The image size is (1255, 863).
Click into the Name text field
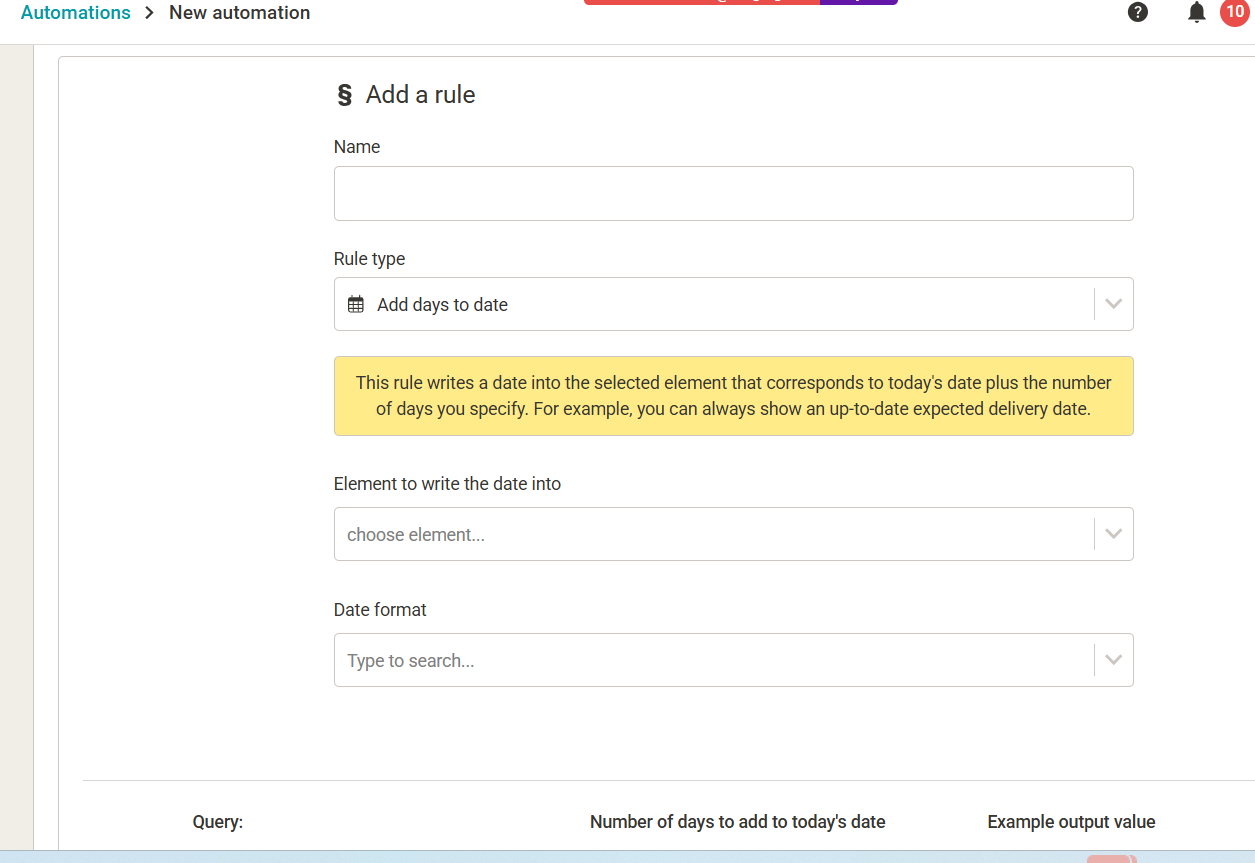[x=733, y=193]
